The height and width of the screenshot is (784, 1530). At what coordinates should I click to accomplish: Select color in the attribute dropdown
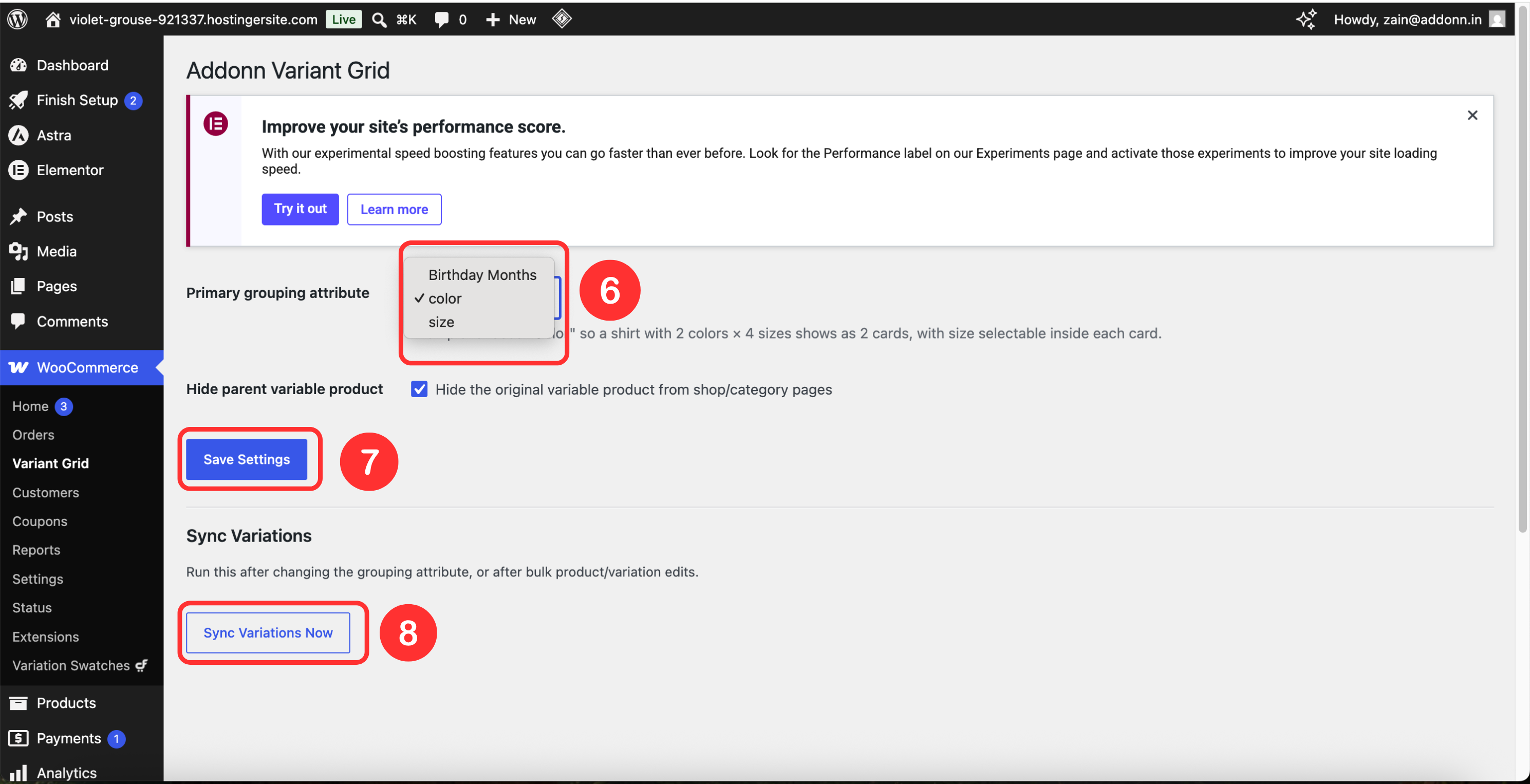[479, 298]
